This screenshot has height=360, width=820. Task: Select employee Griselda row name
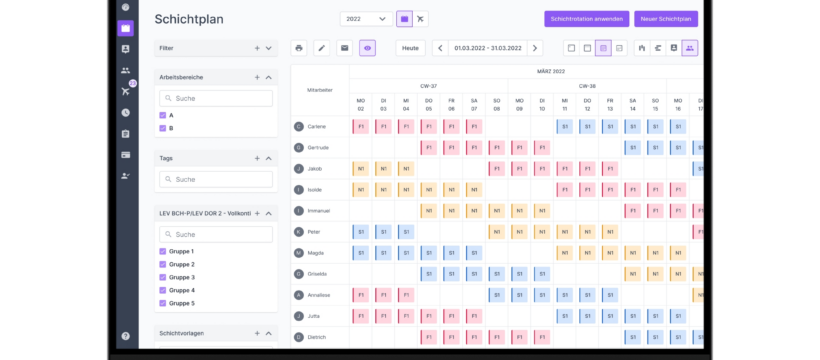tap(317, 274)
